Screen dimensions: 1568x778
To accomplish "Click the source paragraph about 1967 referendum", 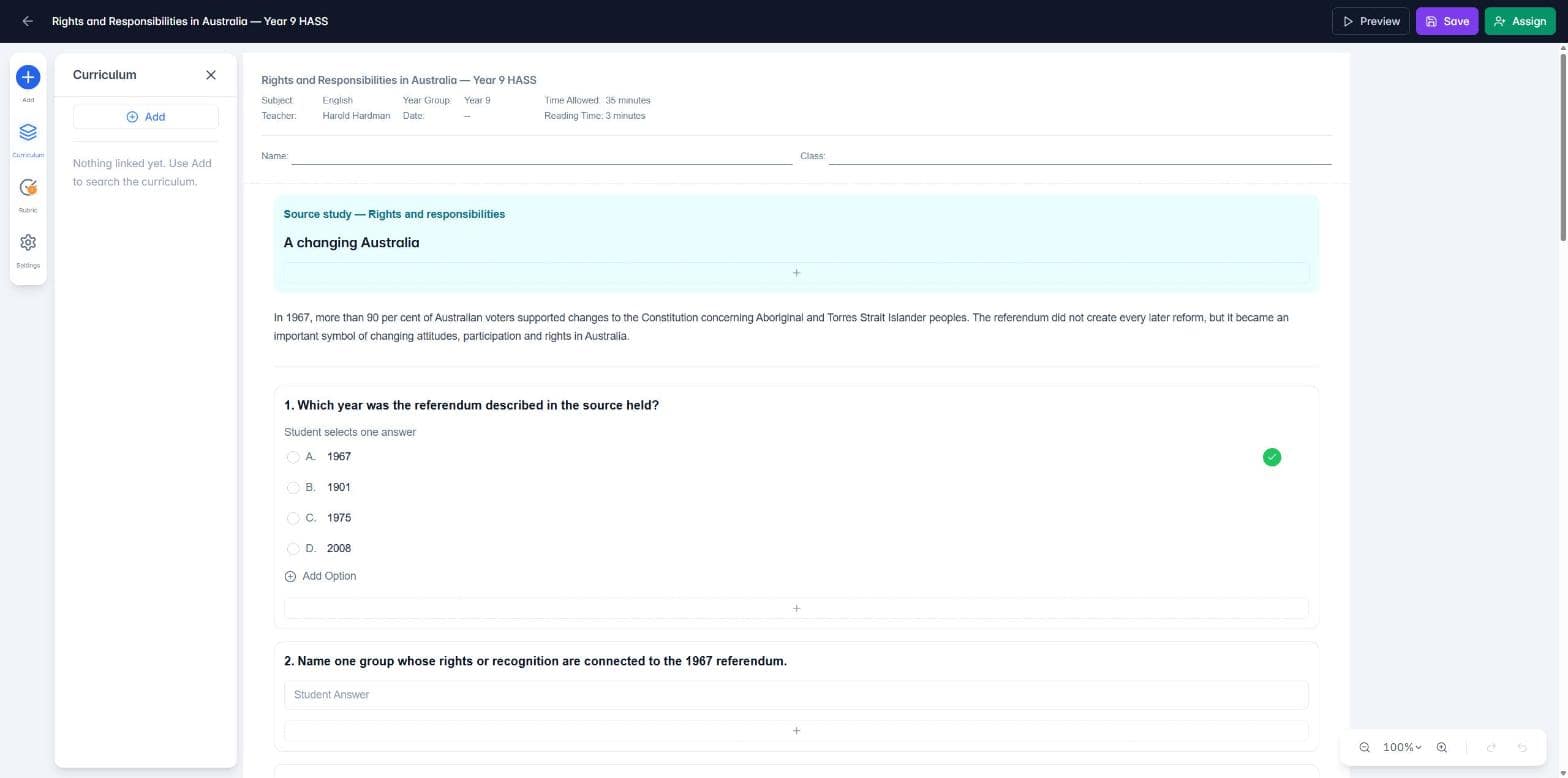I will click(x=781, y=327).
